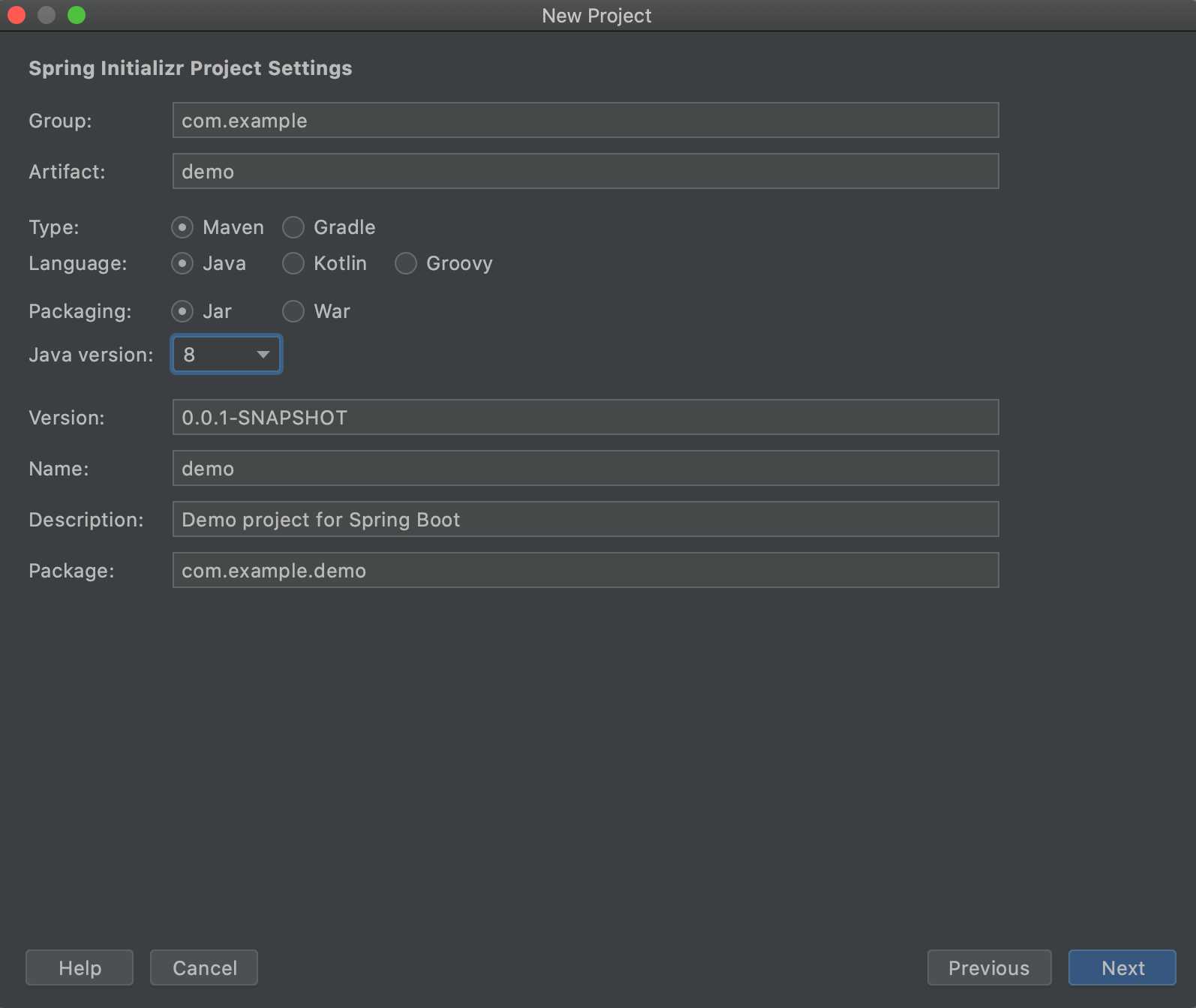Click the Language label
Screen dimensions: 1196x1008
click(x=78, y=263)
